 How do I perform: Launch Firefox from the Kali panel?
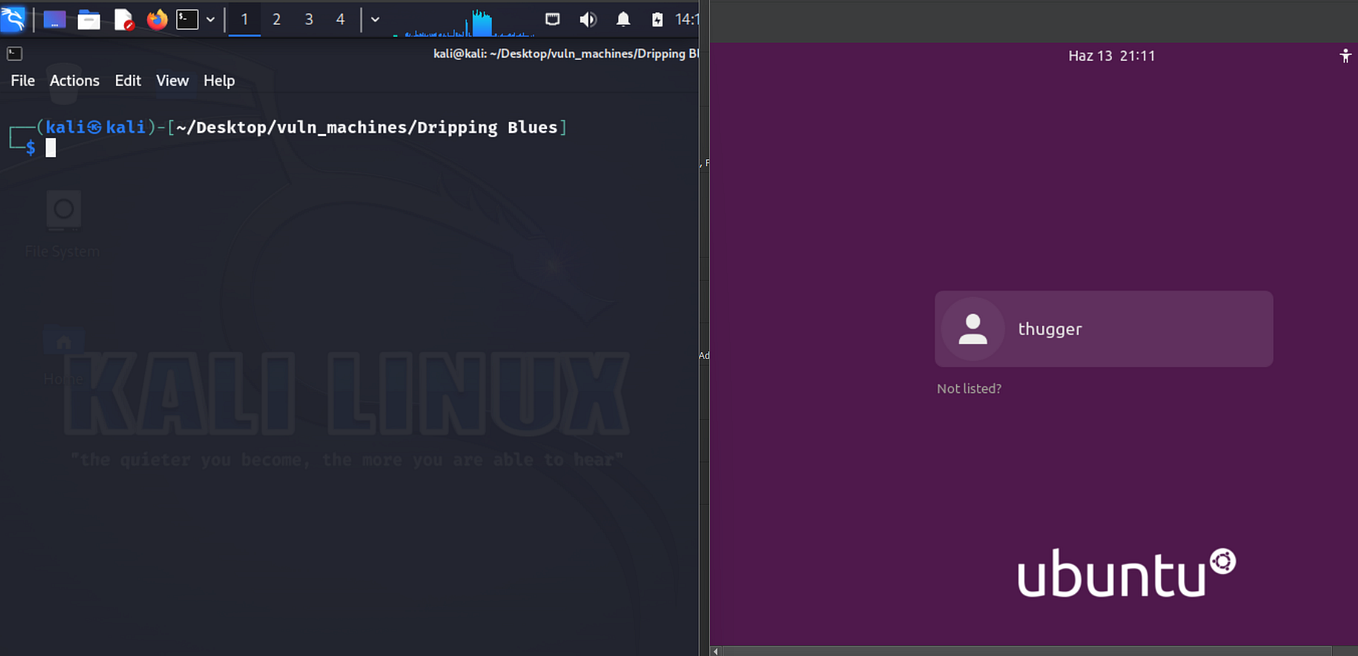click(x=157, y=19)
